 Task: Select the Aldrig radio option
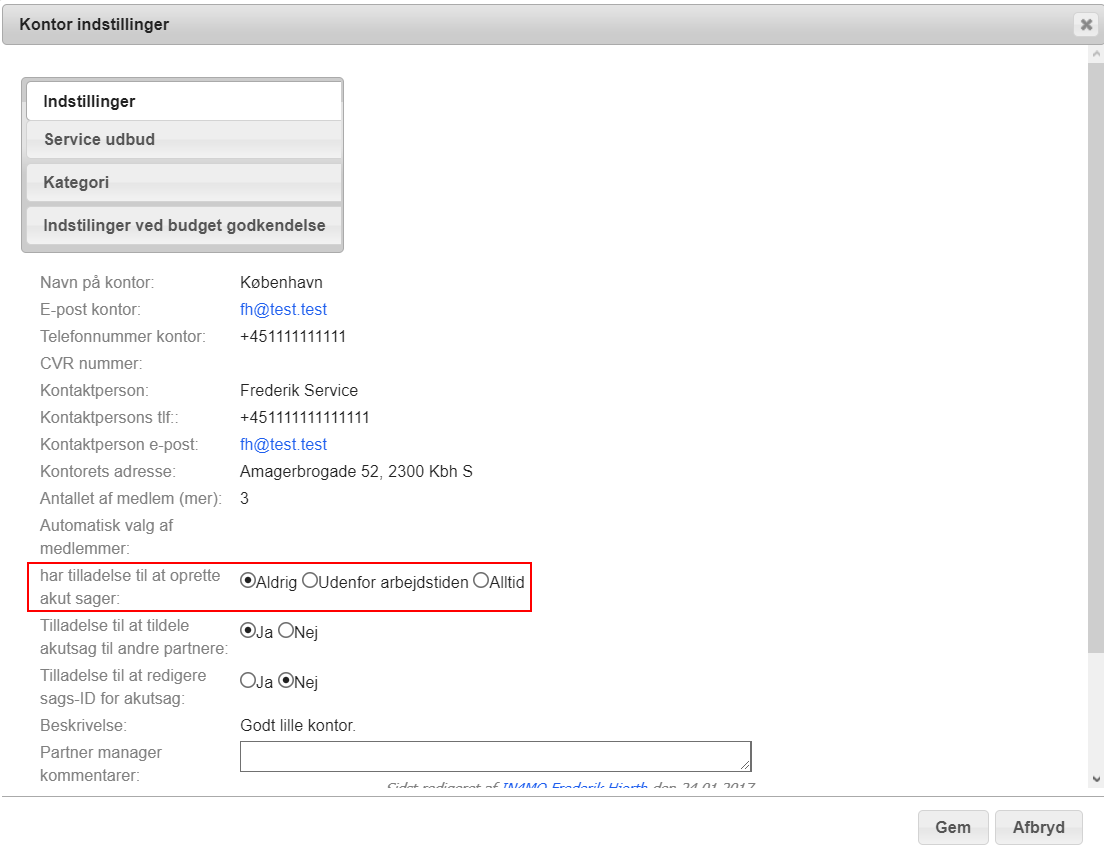tap(248, 581)
